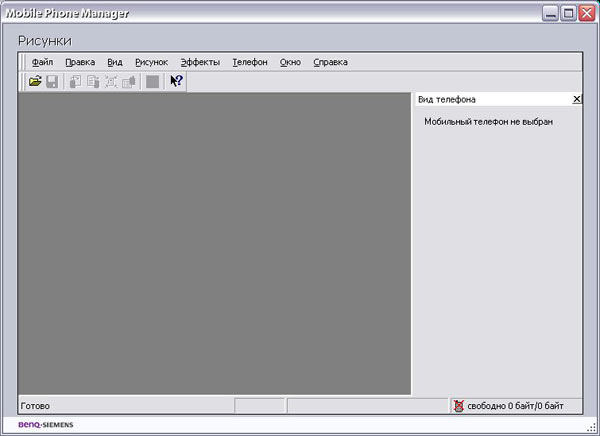
Task: Click the crossed-out phone status icon
Action: (458, 406)
